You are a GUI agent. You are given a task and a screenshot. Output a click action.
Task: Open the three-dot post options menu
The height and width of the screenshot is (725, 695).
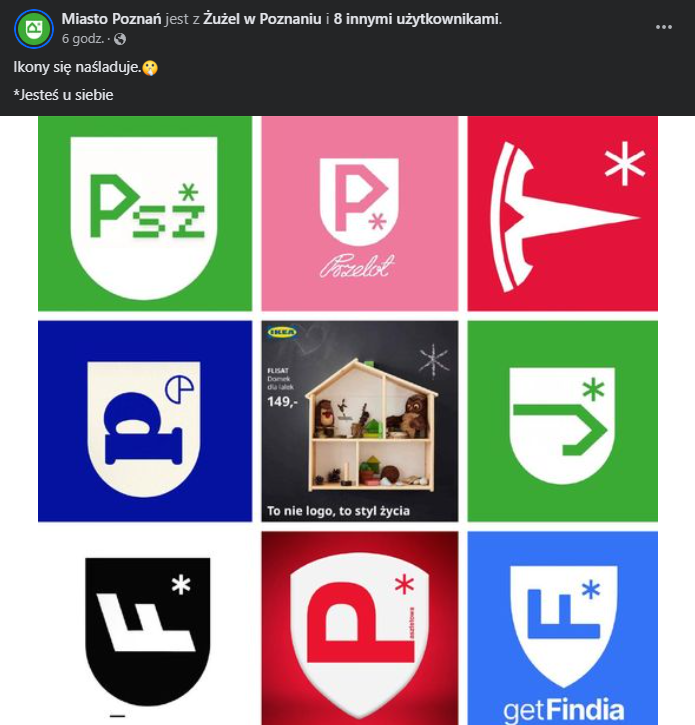664,27
